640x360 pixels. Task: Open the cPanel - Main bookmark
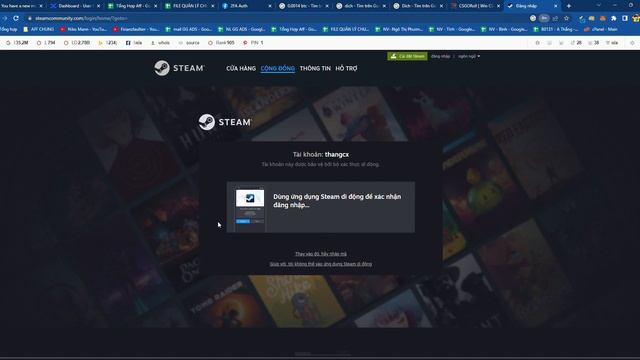pyautogui.click(x=601, y=29)
